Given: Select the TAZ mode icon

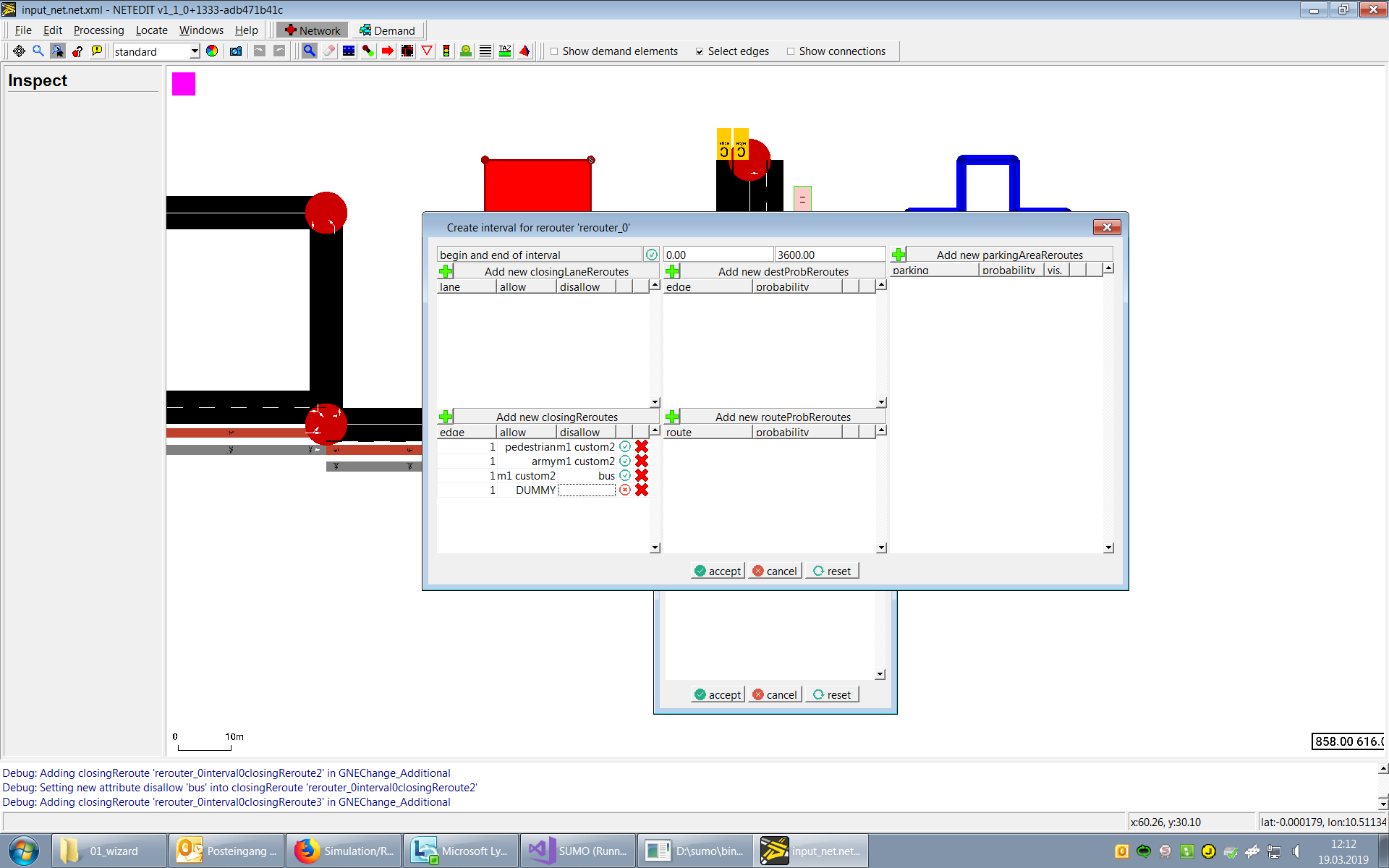Looking at the screenshot, I should [x=504, y=51].
